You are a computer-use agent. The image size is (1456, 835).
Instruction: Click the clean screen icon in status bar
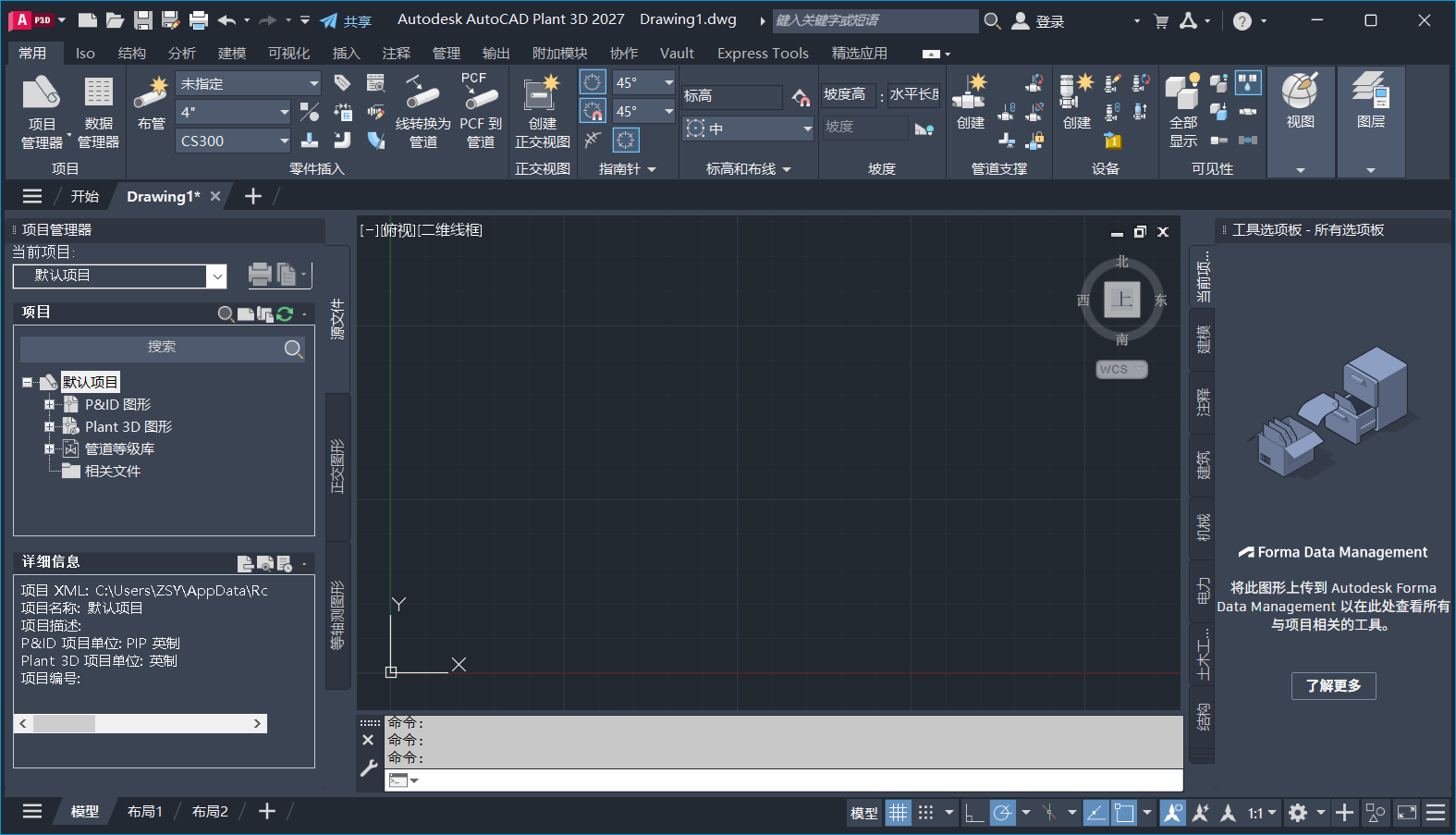coord(1407,813)
